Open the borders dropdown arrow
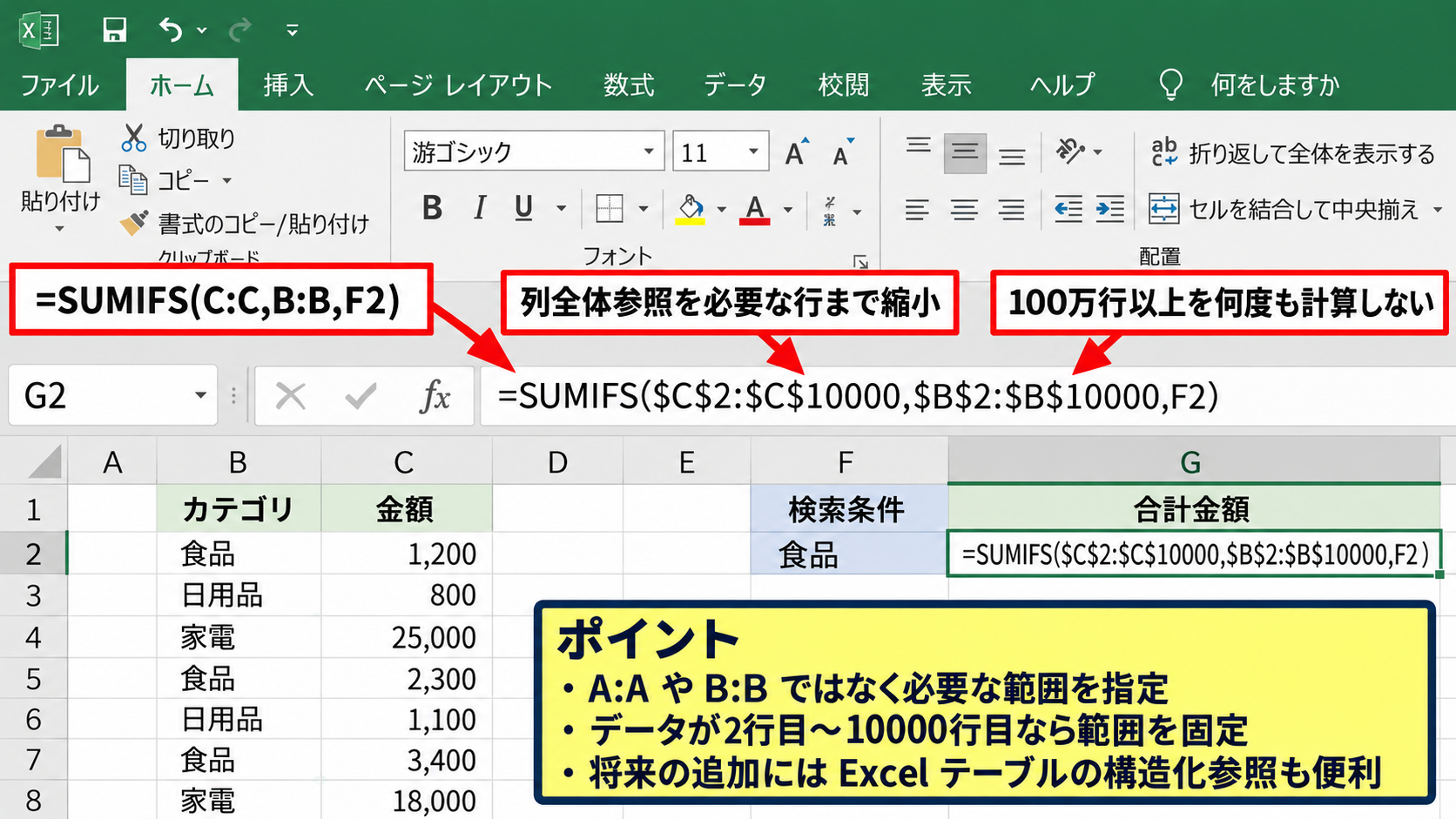The height and width of the screenshot is (819, 1456). [644, 209]
